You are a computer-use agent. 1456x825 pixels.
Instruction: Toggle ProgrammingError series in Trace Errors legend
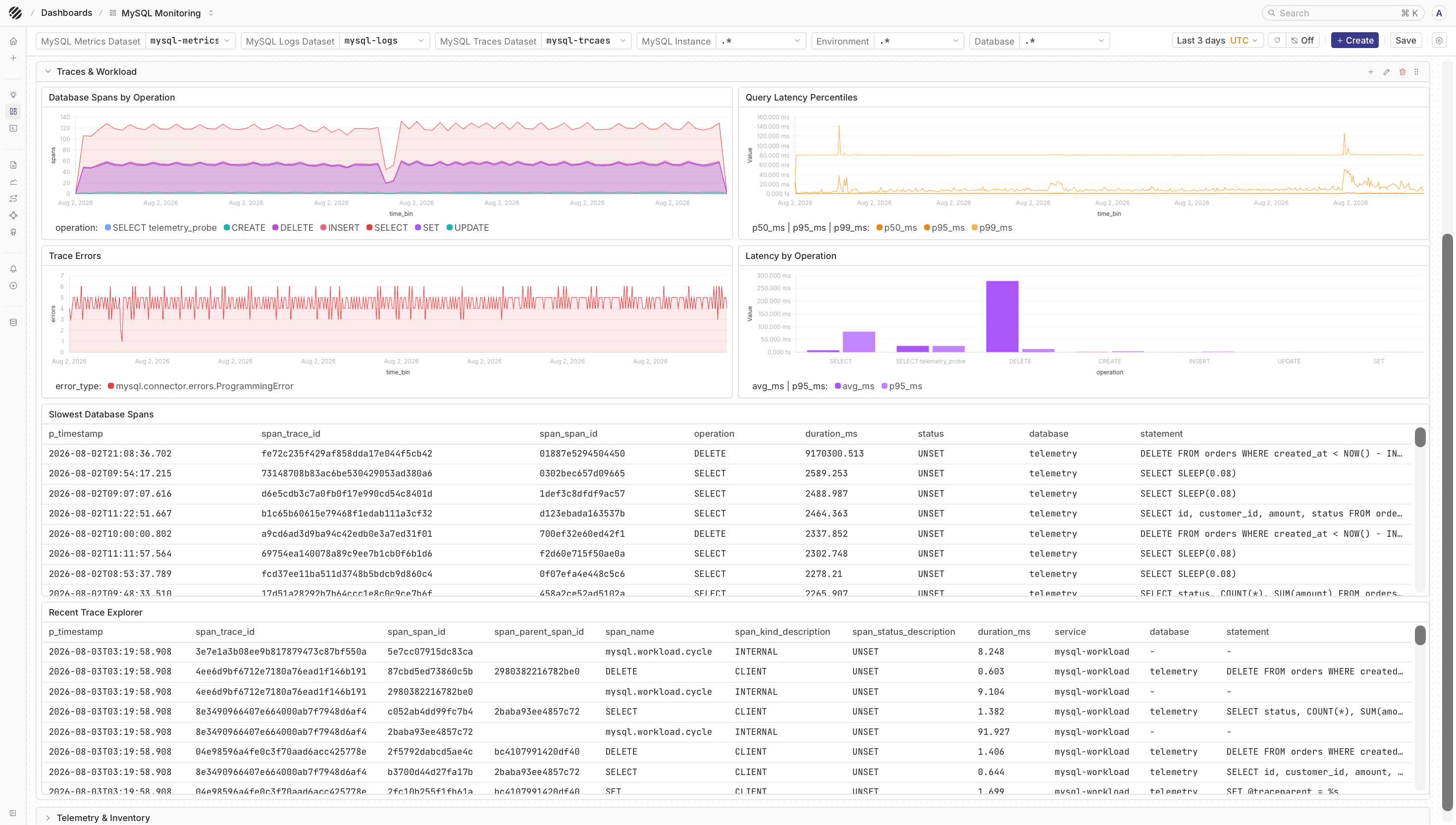[201, 386]
